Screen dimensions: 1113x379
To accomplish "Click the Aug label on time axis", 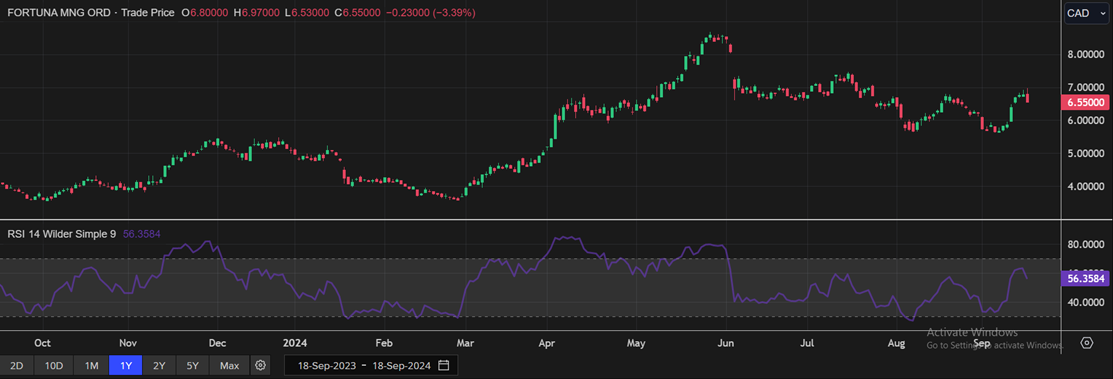I will [897, 343].
